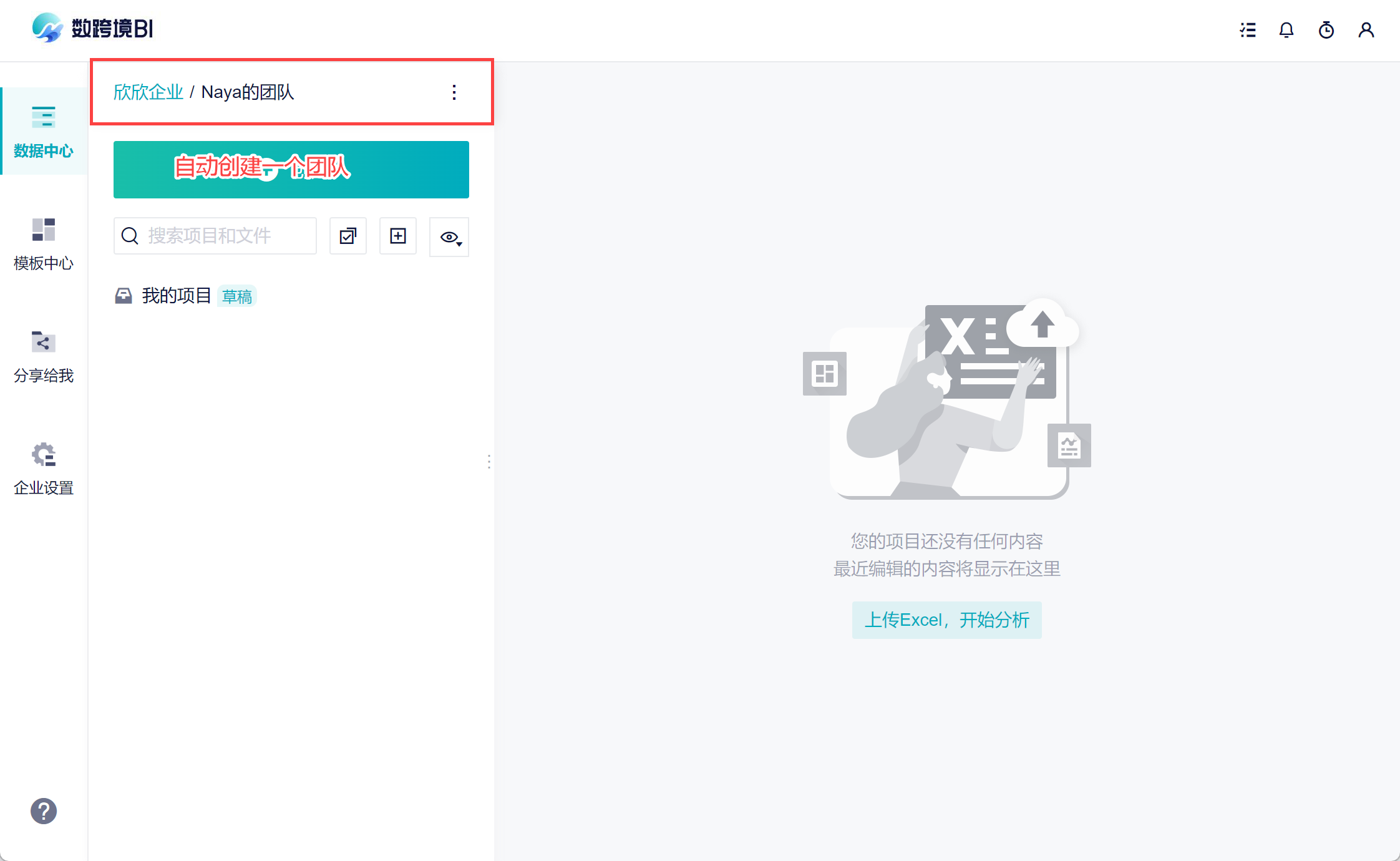Open the eye icon dropdown arrow
The image size is (1400, 861).
click(x=460, y=244)
